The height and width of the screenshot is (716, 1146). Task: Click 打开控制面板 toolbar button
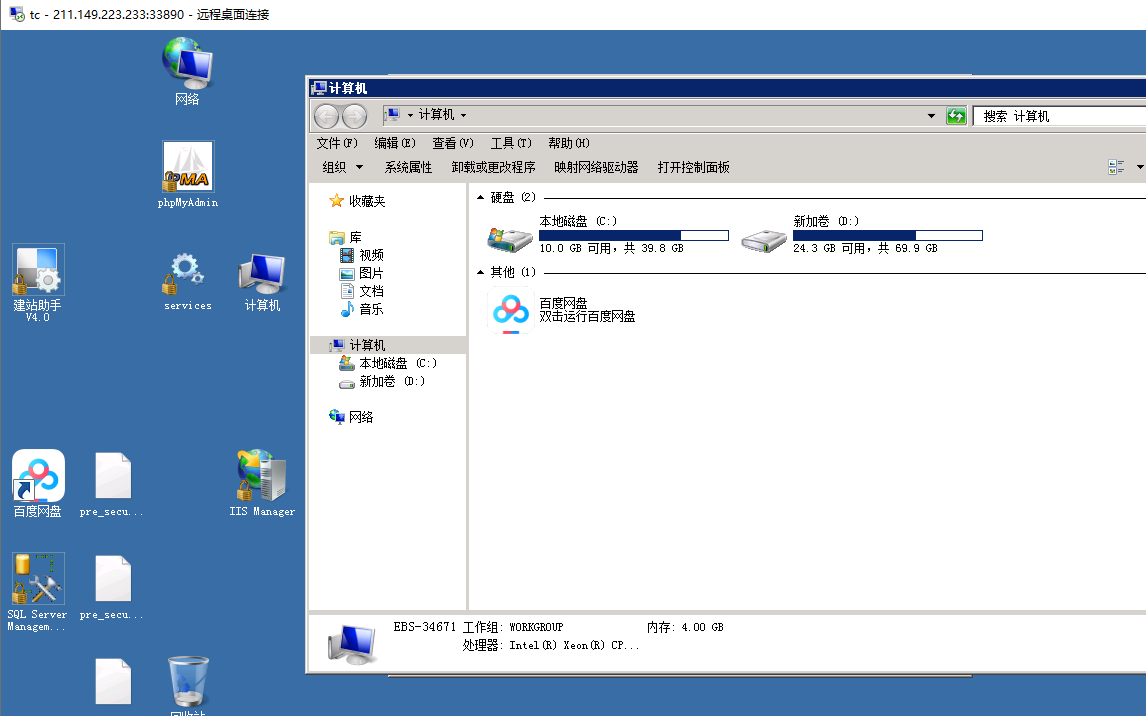pos(694,167)
